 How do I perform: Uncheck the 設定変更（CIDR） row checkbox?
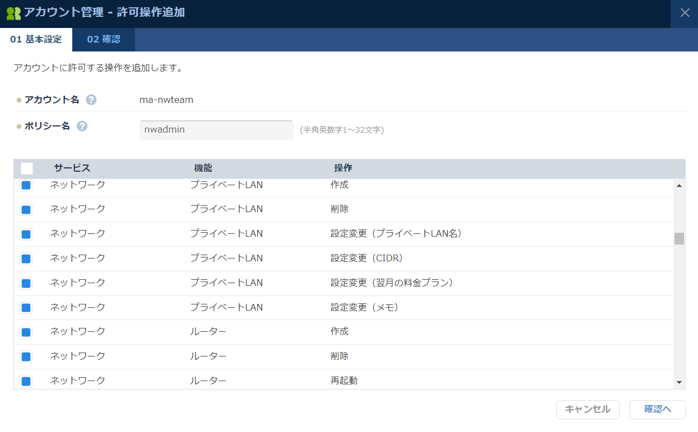tap(27, 259)
